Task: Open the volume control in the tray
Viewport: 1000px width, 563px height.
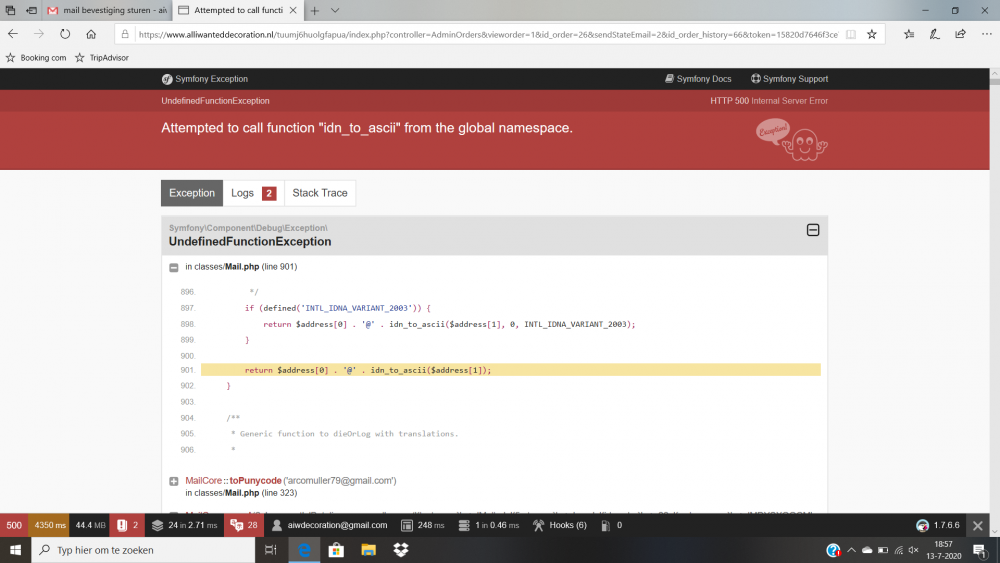Action: click(x=914, y=550)
